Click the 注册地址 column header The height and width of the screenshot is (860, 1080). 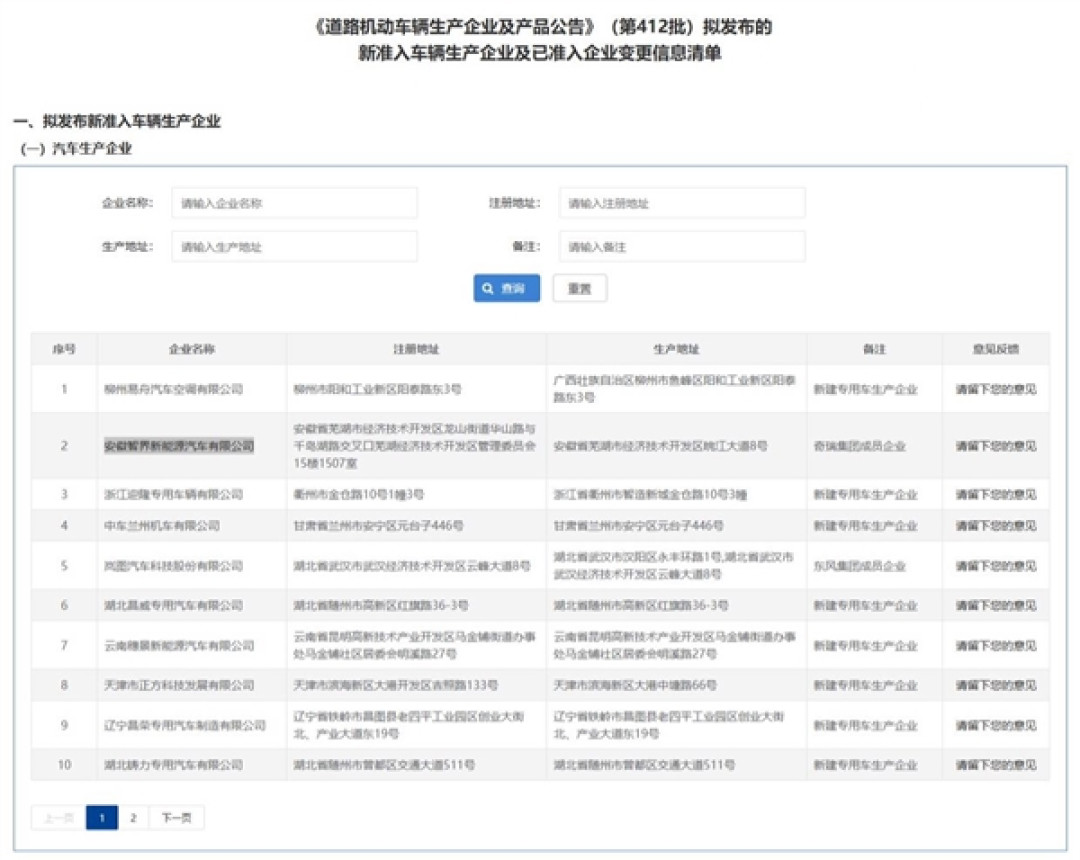[x=416, y=349]
